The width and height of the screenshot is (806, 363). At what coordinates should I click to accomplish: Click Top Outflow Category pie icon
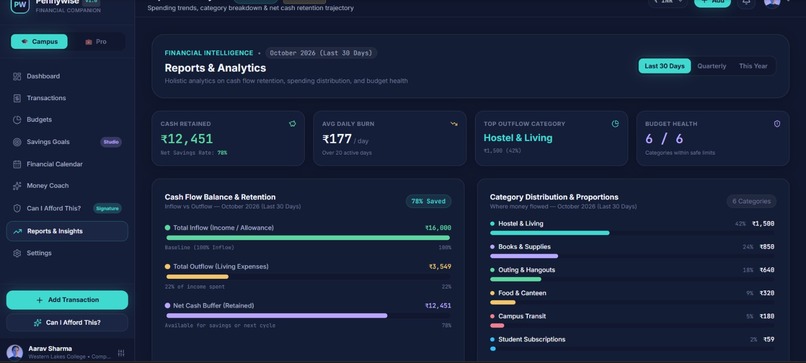pos(615,124)
